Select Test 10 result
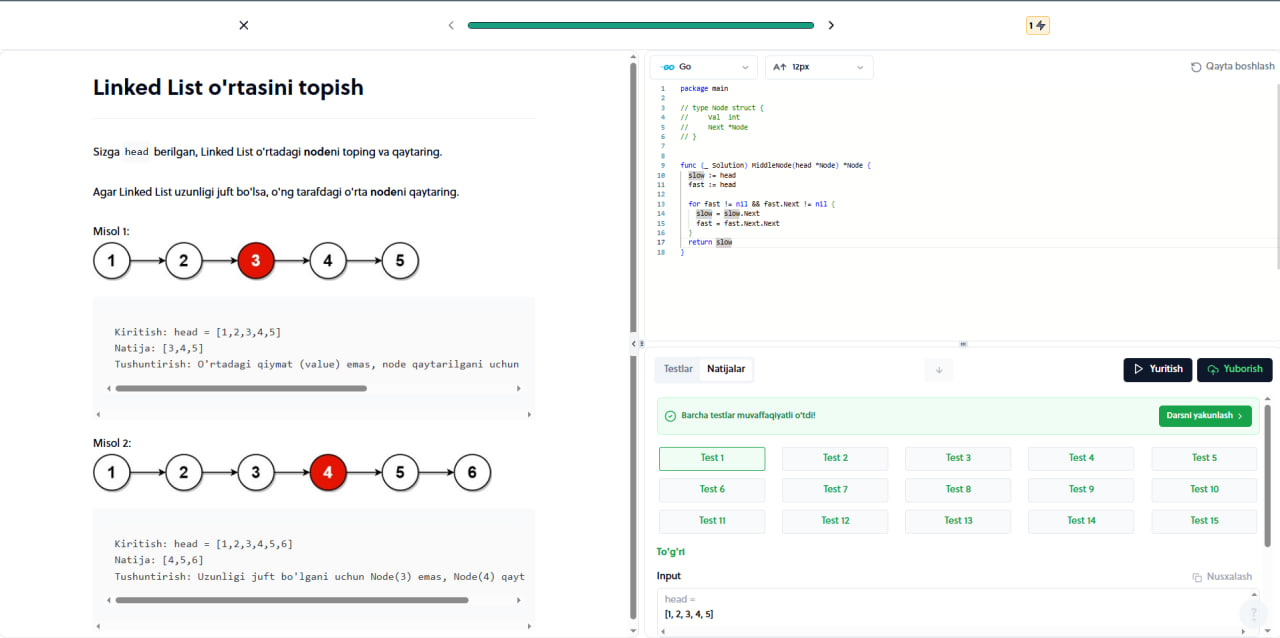The height and width of the screenshot is (638, 1280). (1204, 490)
